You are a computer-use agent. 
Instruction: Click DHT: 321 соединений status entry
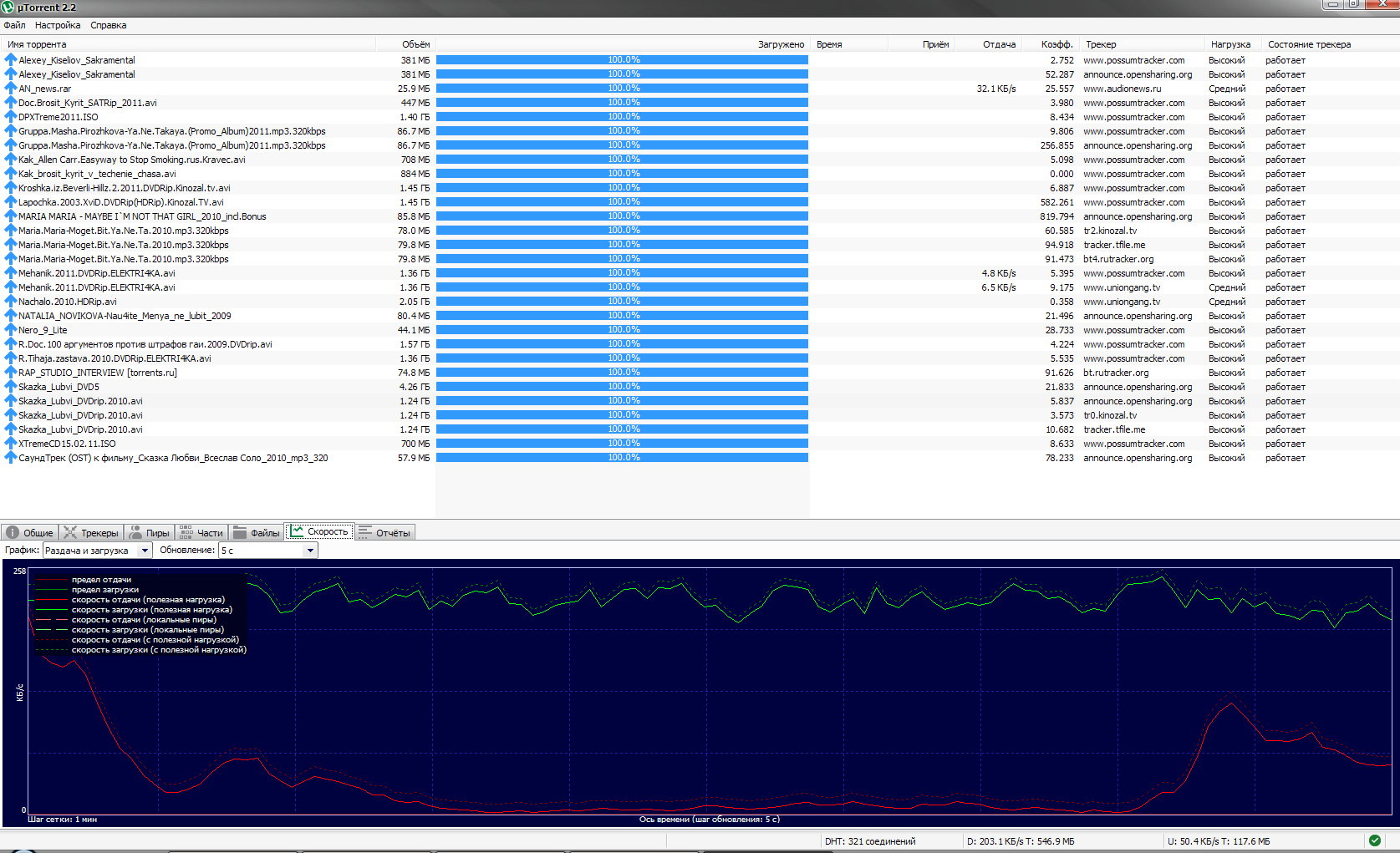click(870, 841)
